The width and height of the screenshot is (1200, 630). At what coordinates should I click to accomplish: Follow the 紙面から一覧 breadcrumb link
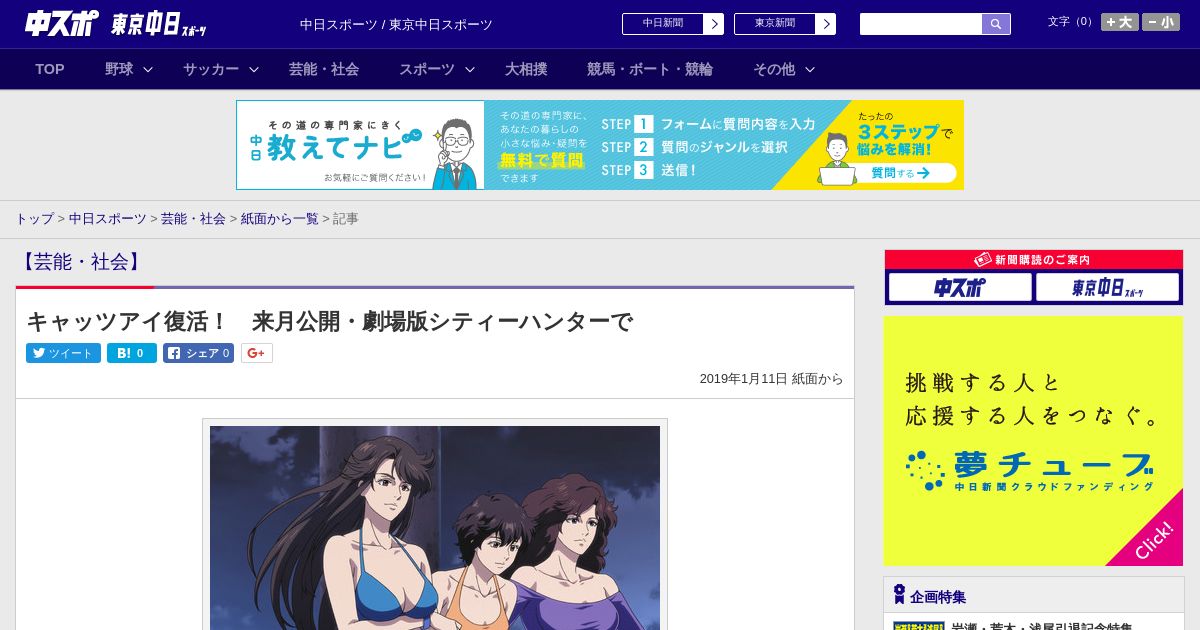279,218
